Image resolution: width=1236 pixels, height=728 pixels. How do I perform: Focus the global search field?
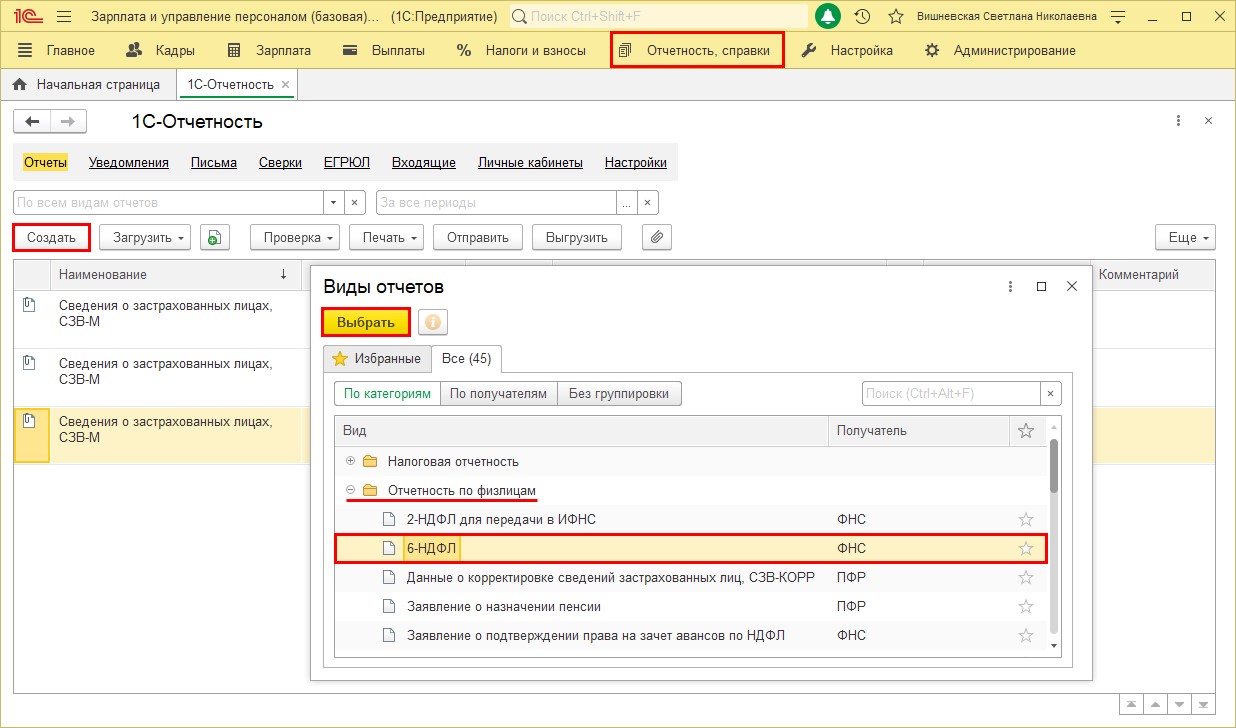[659, 17]
